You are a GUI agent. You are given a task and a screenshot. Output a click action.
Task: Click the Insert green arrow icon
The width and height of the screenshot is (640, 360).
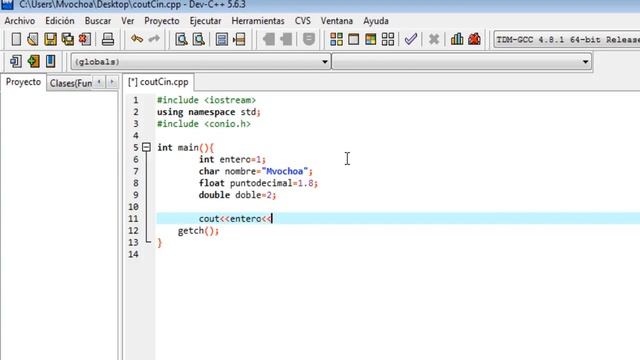click(x=33, y=61)
